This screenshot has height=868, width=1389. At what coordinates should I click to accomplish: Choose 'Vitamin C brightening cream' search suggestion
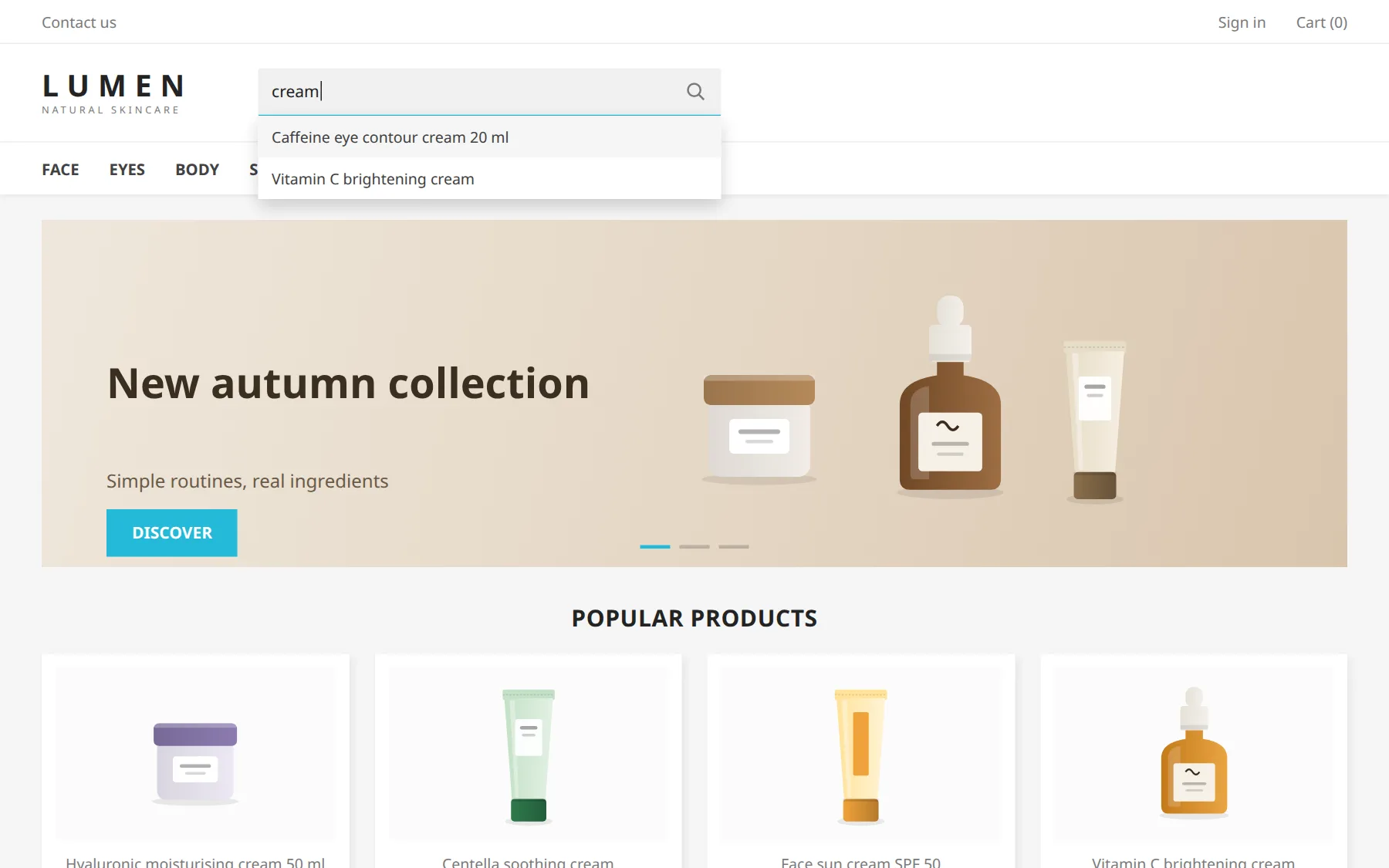pos(489,179)
